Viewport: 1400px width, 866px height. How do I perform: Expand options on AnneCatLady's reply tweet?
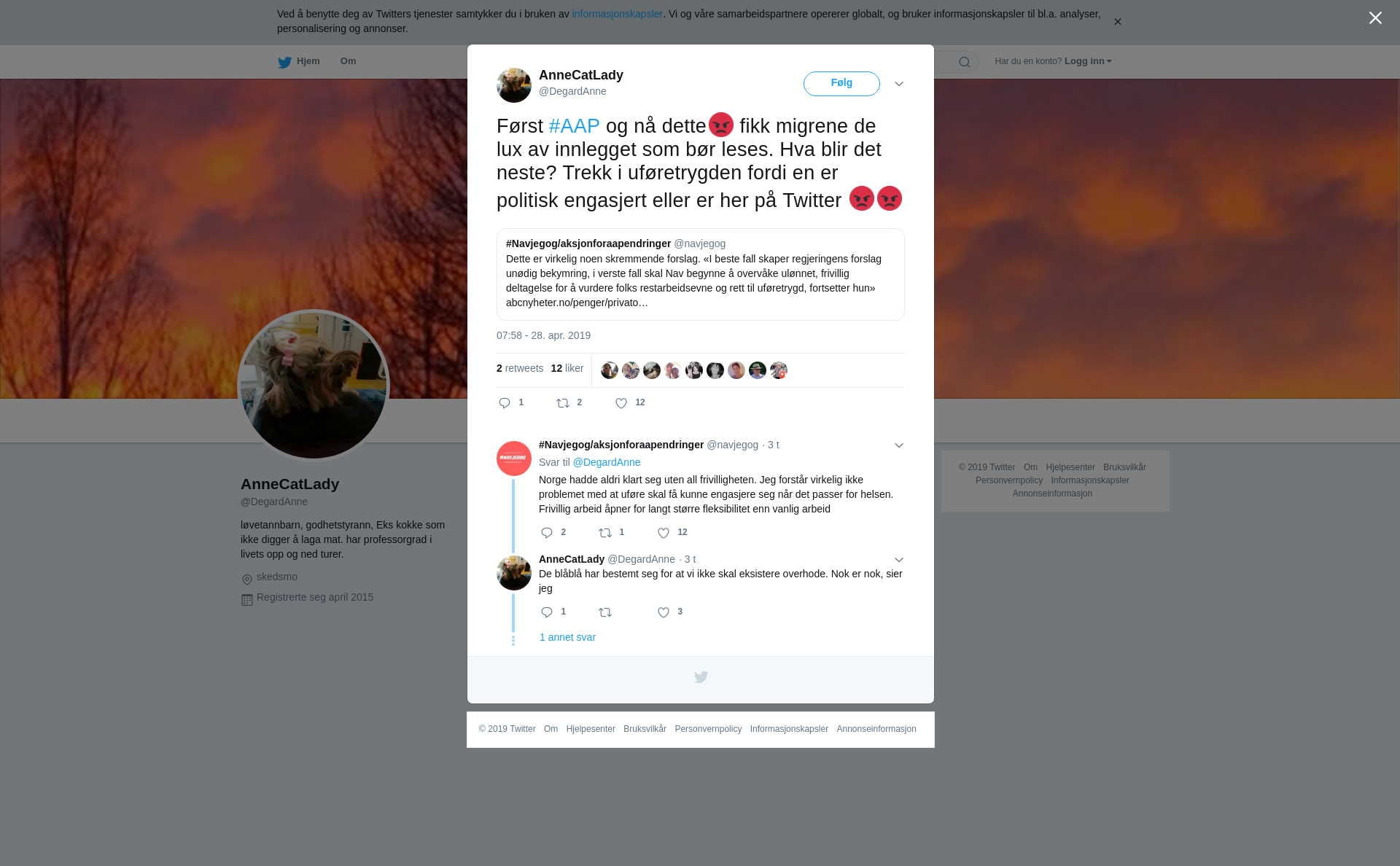[899, 560]
